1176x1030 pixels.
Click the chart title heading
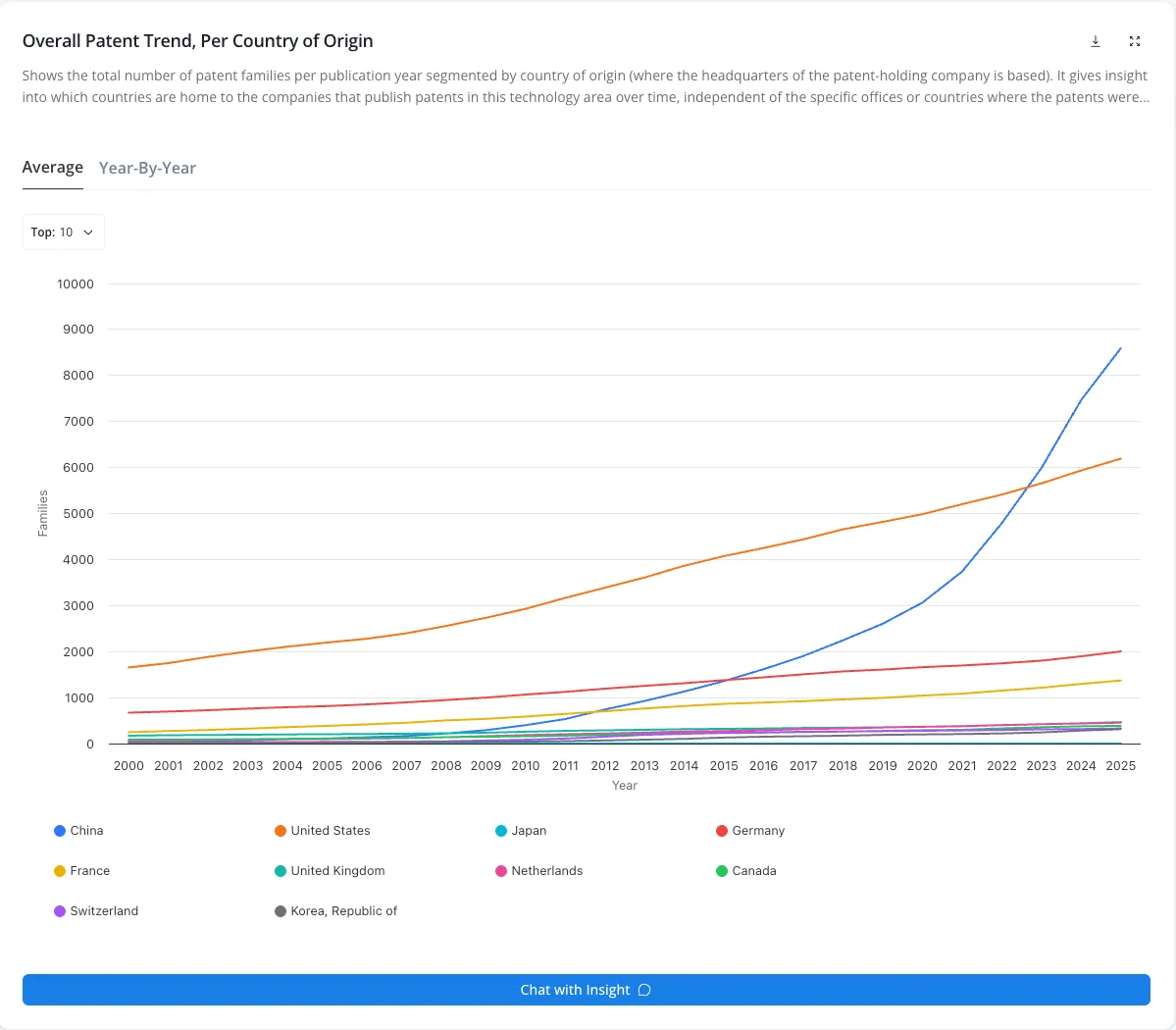pyautogui.click(x=198, y=41)
